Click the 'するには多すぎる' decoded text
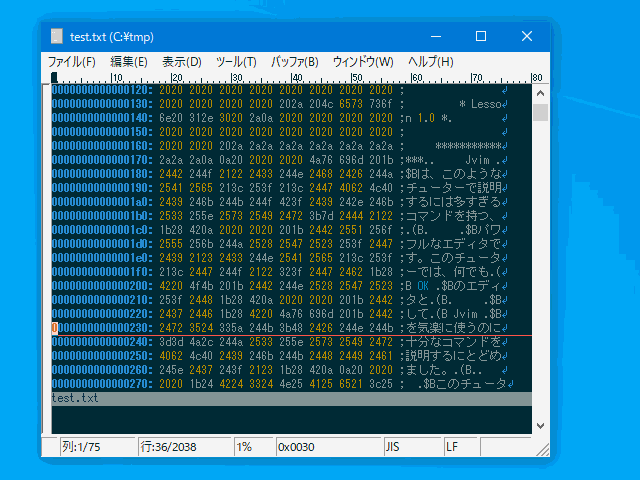This screenshot has height=480, width=640. [x=453, y=202]
